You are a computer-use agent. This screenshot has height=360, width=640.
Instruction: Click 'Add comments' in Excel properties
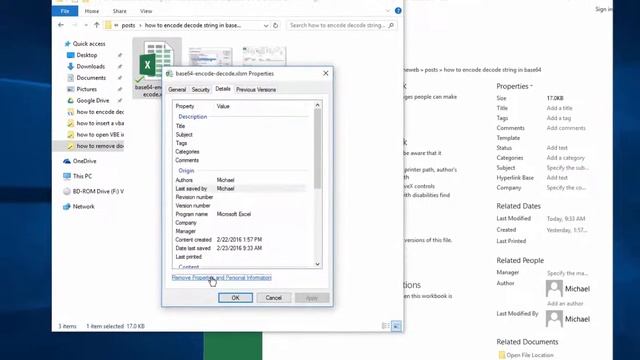[x=566, y=128]
